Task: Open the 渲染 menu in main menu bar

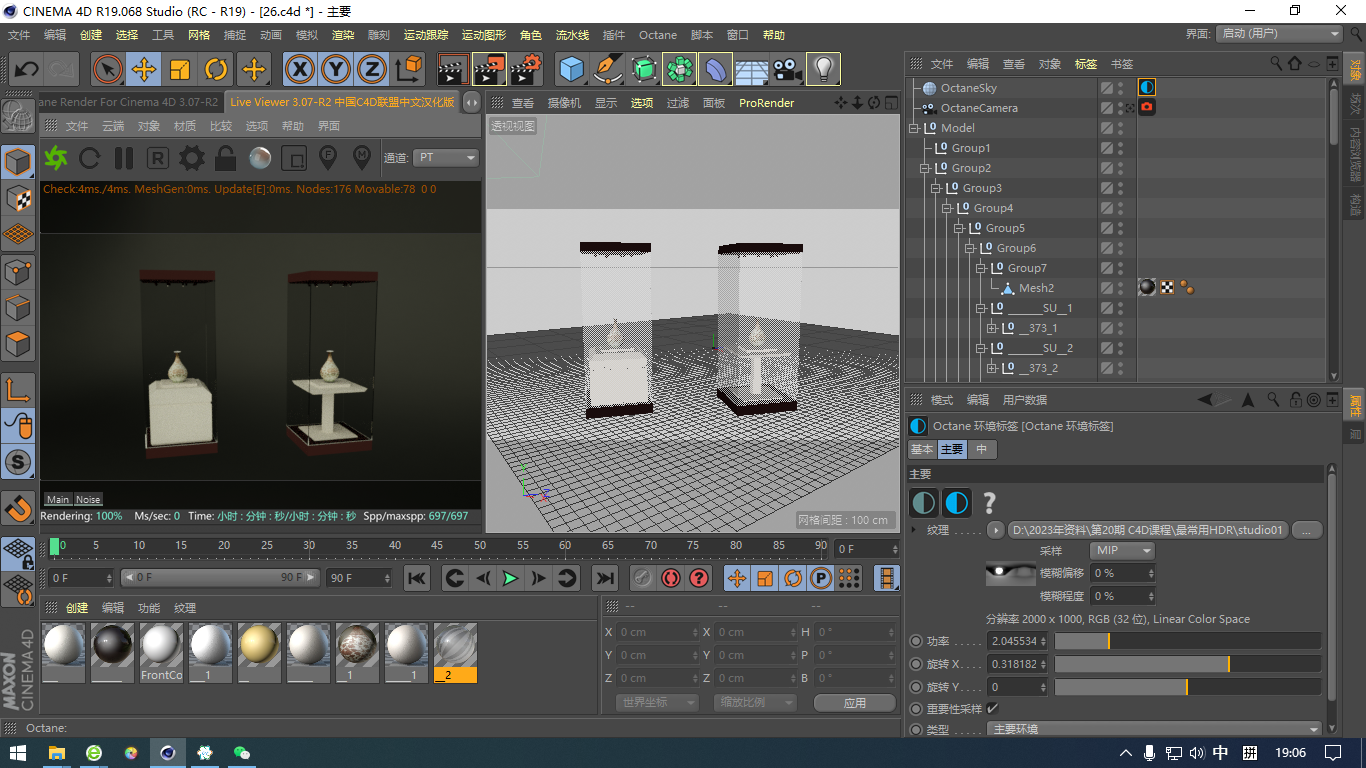Action: point(343,35)
